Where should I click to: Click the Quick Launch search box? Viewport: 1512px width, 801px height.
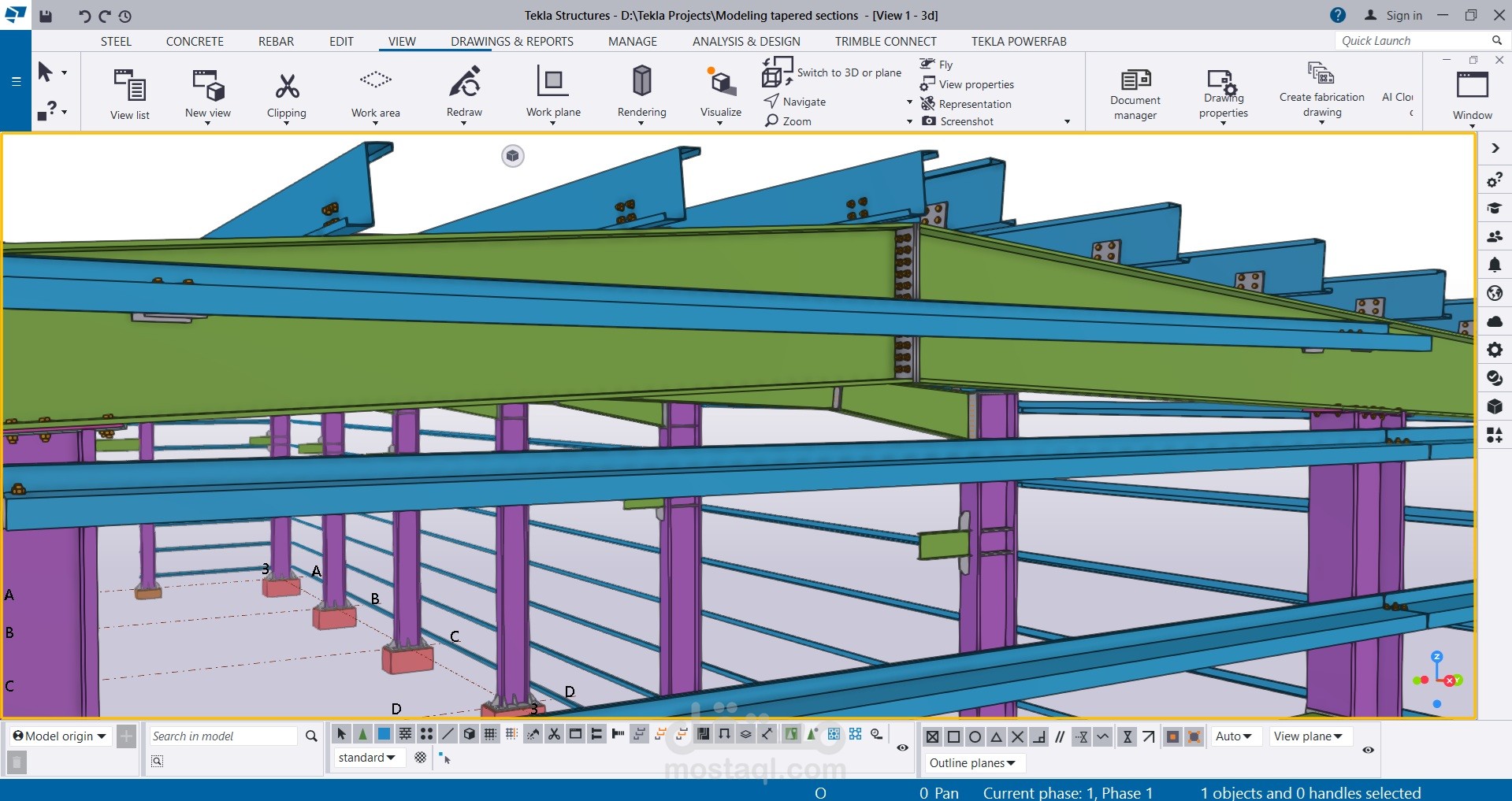pos(1412,41)
